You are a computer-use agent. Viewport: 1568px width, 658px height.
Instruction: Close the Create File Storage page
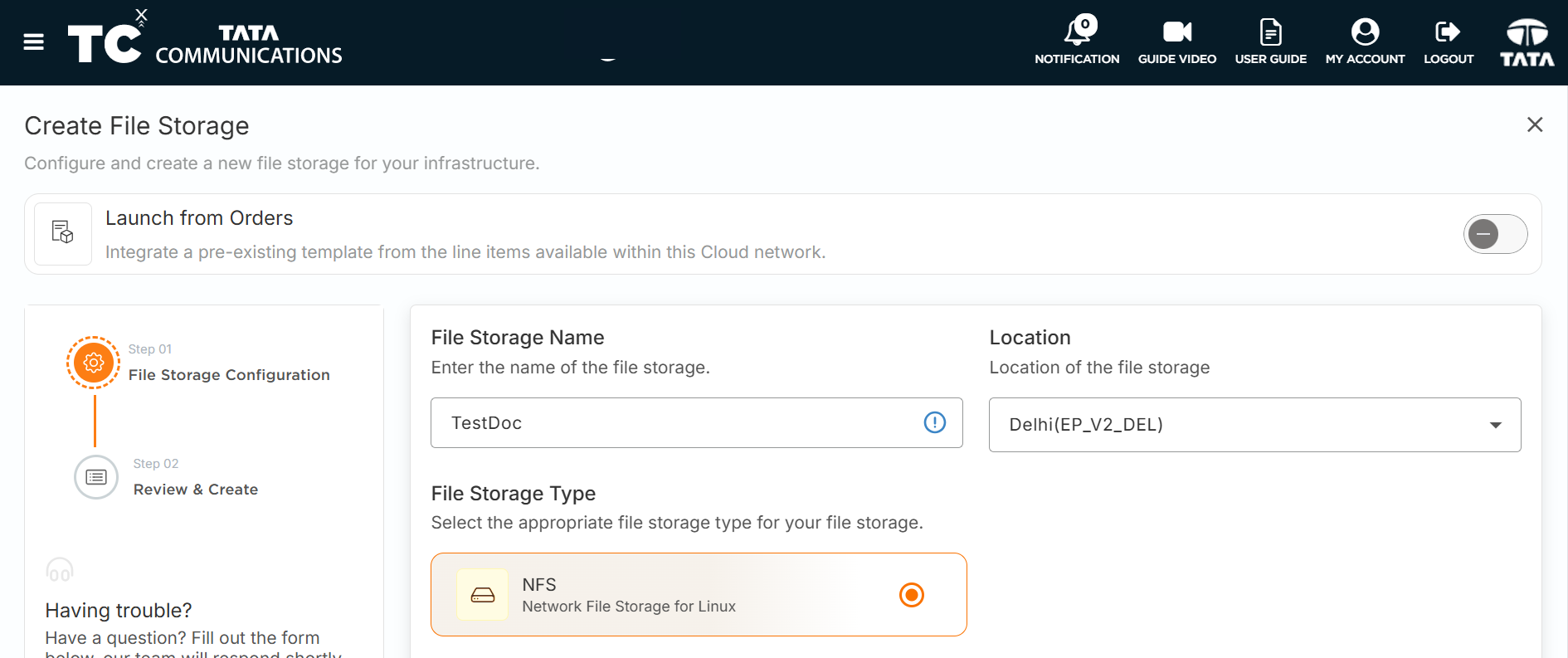point(1535,124)
